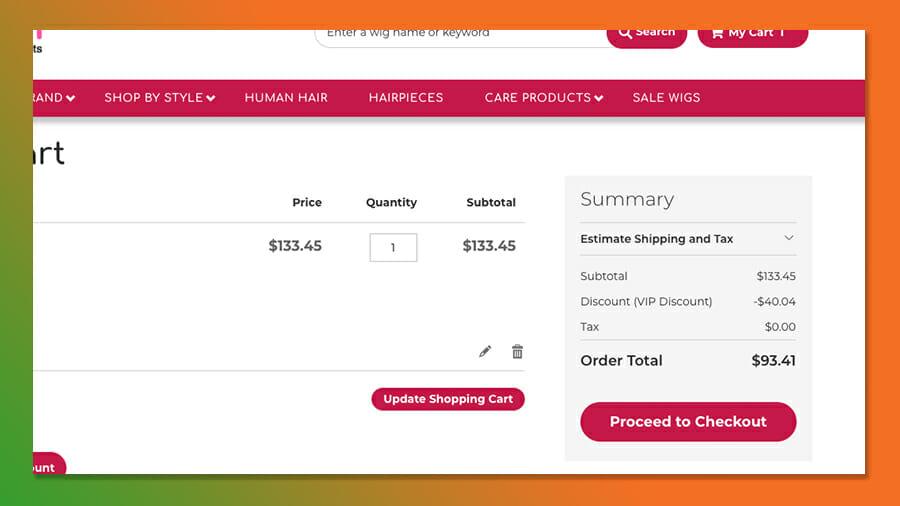Viewport: 900px width, 506px height.
Task: Click the magnifier Search button
Action: point(646,33)
